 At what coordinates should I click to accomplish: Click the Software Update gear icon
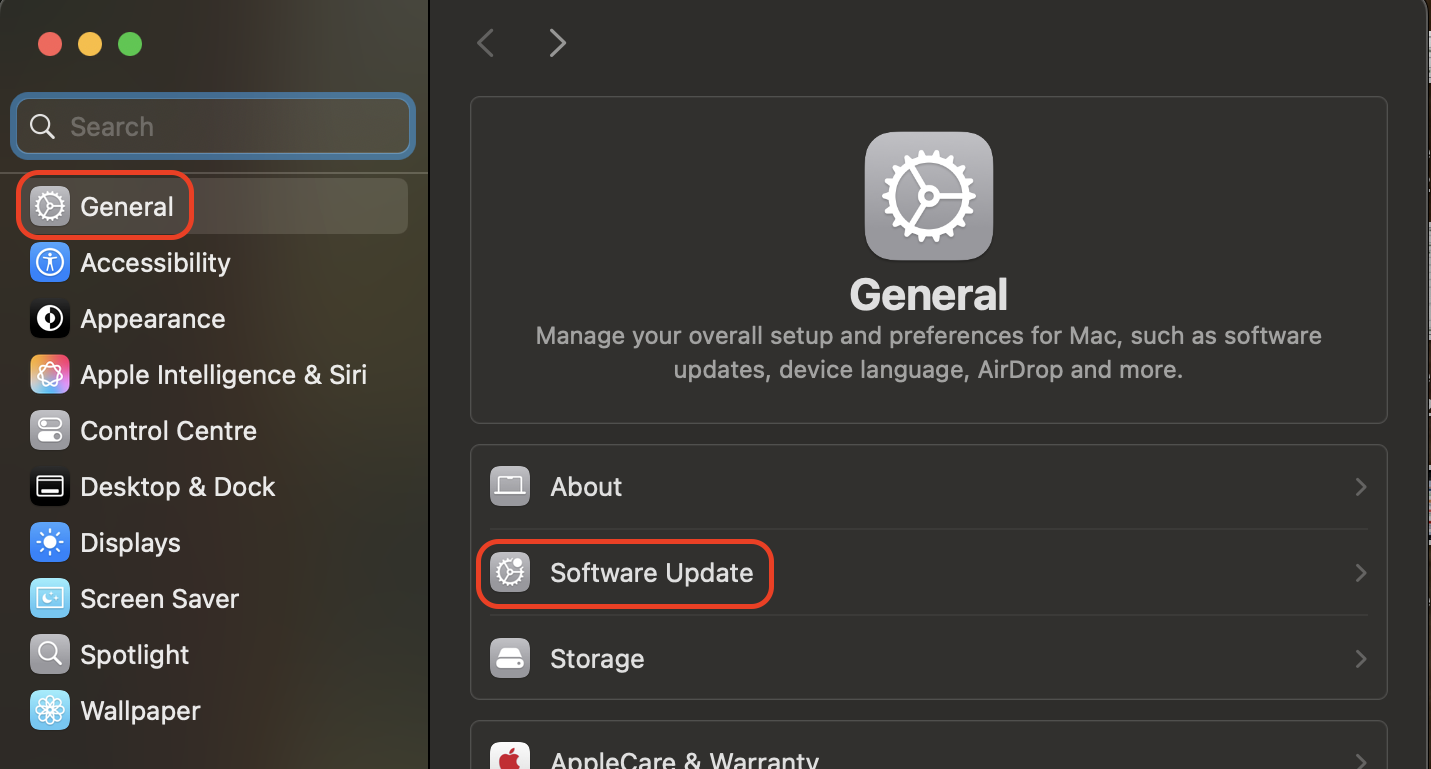click(x=510, y=572)
